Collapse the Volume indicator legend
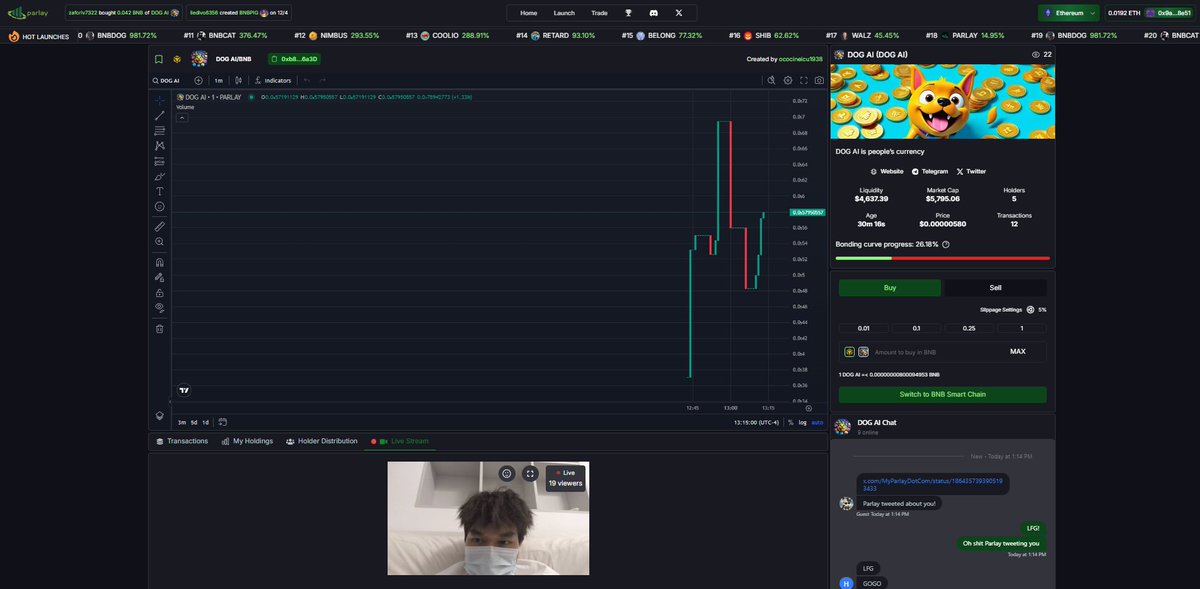Image resolution: width=1200 pixels, height=589 pixels. pos(182,117)
